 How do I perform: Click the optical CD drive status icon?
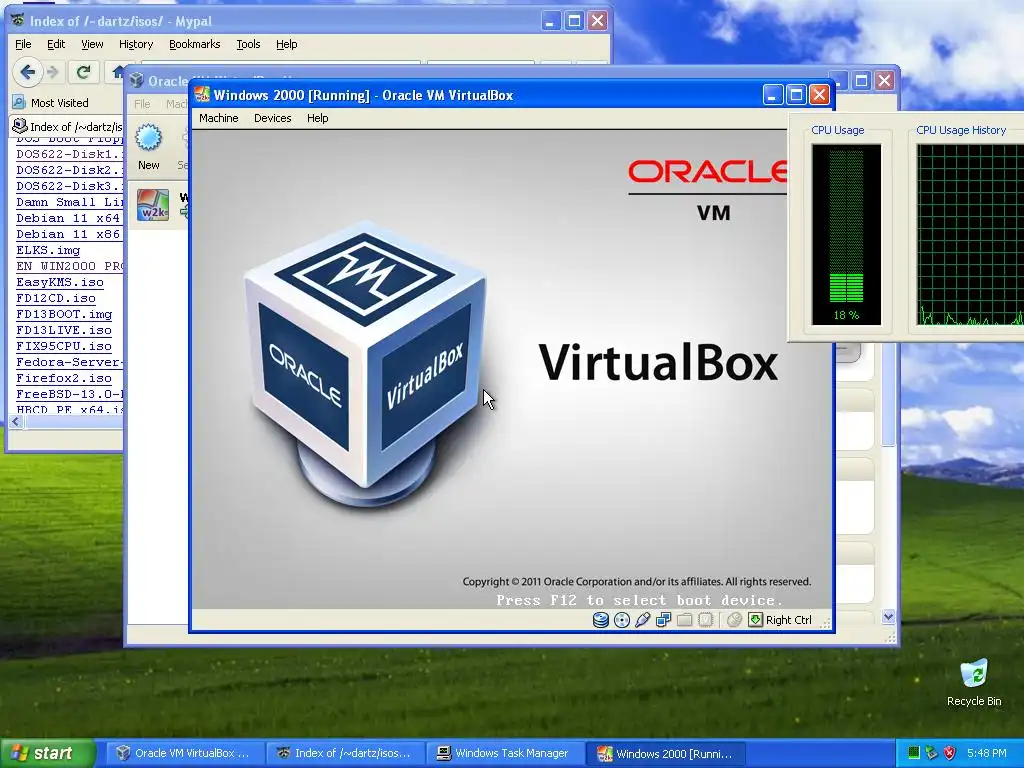click(622, 620)
